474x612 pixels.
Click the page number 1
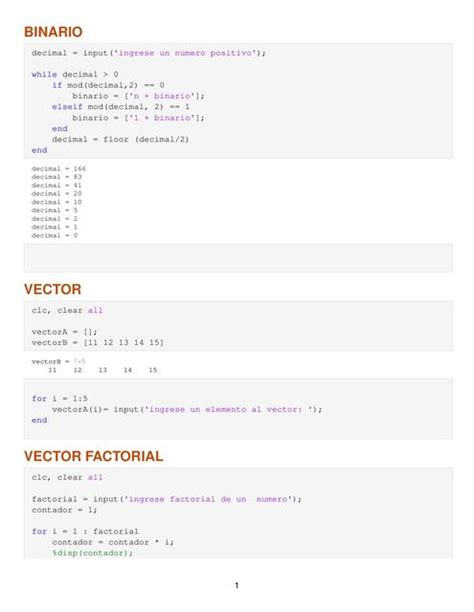(237, 585)
